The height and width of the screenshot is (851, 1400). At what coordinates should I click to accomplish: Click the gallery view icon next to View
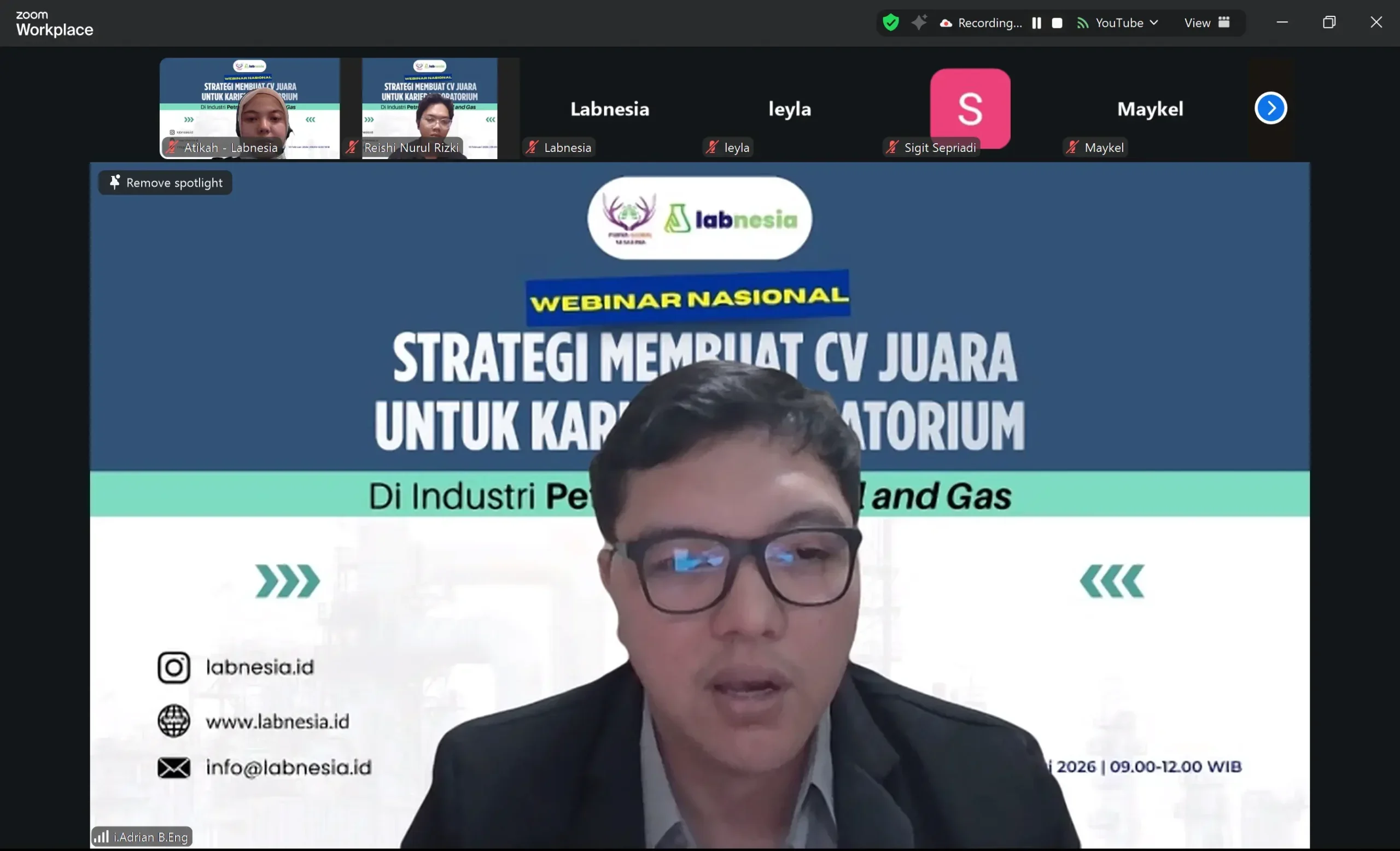[x=1226, y=23]
